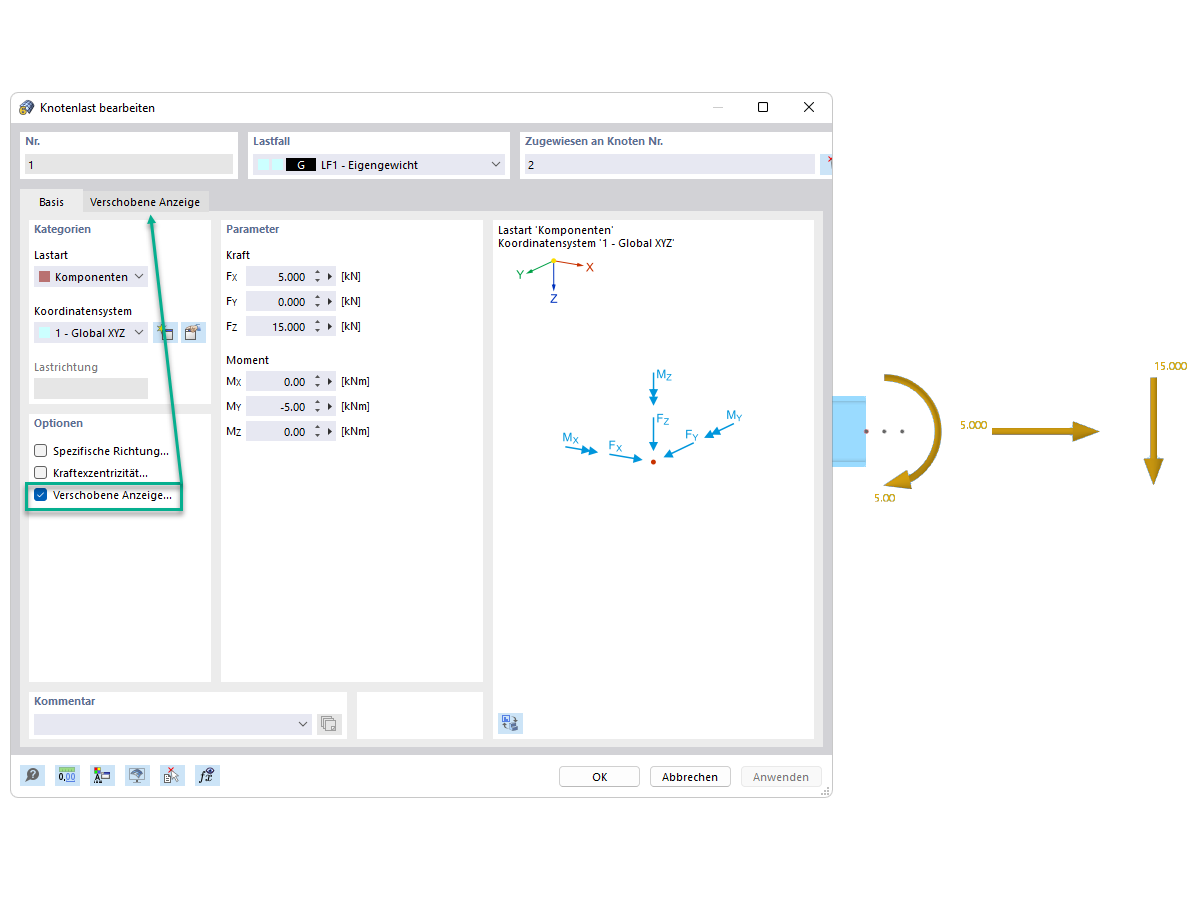Open the Koordinatensystem Global XYZ dropdown
Image resolution: width=1200 pixels, height=900 pixels.
pos(91,333)
